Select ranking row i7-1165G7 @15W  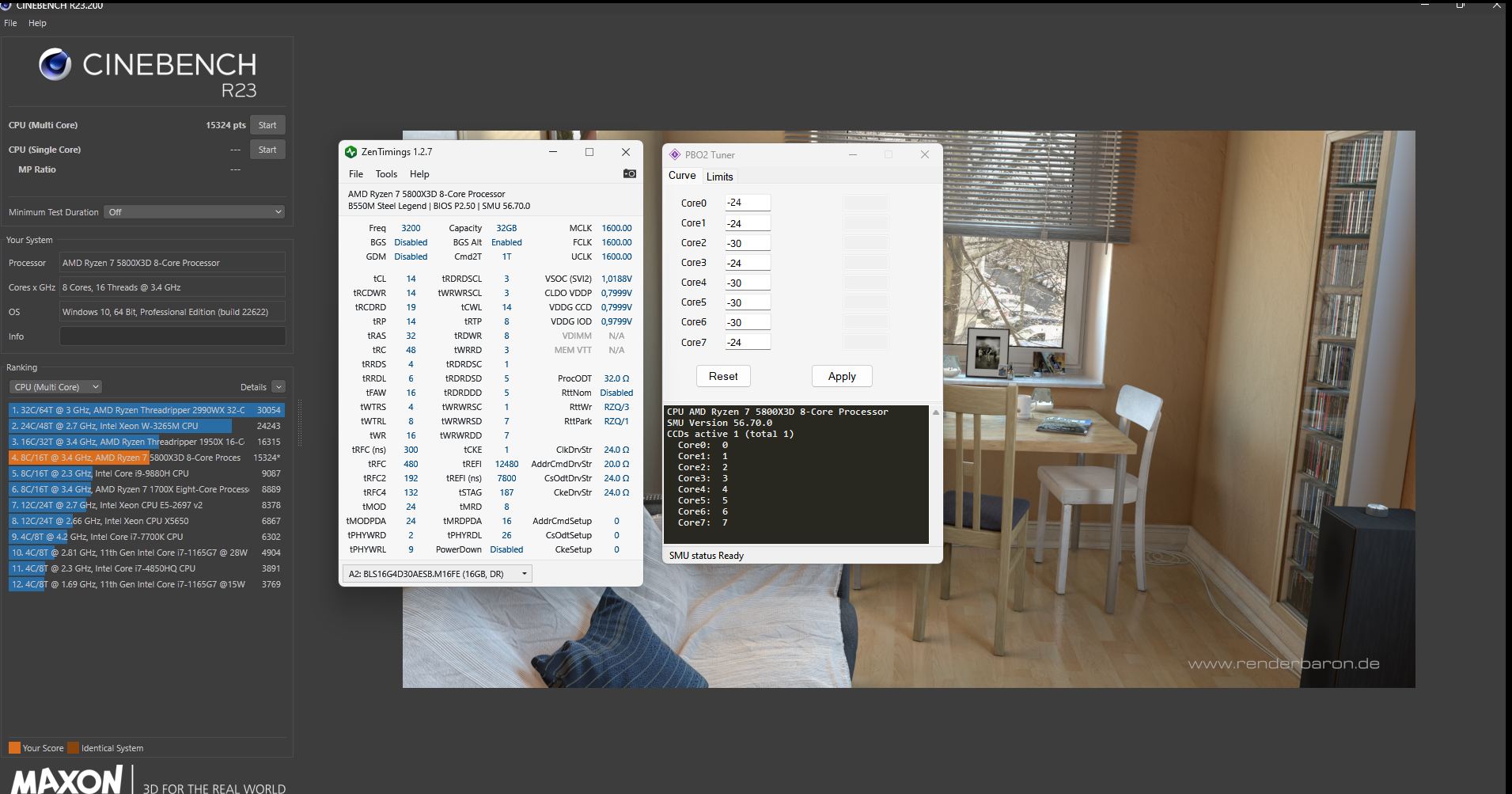(146, 584)
